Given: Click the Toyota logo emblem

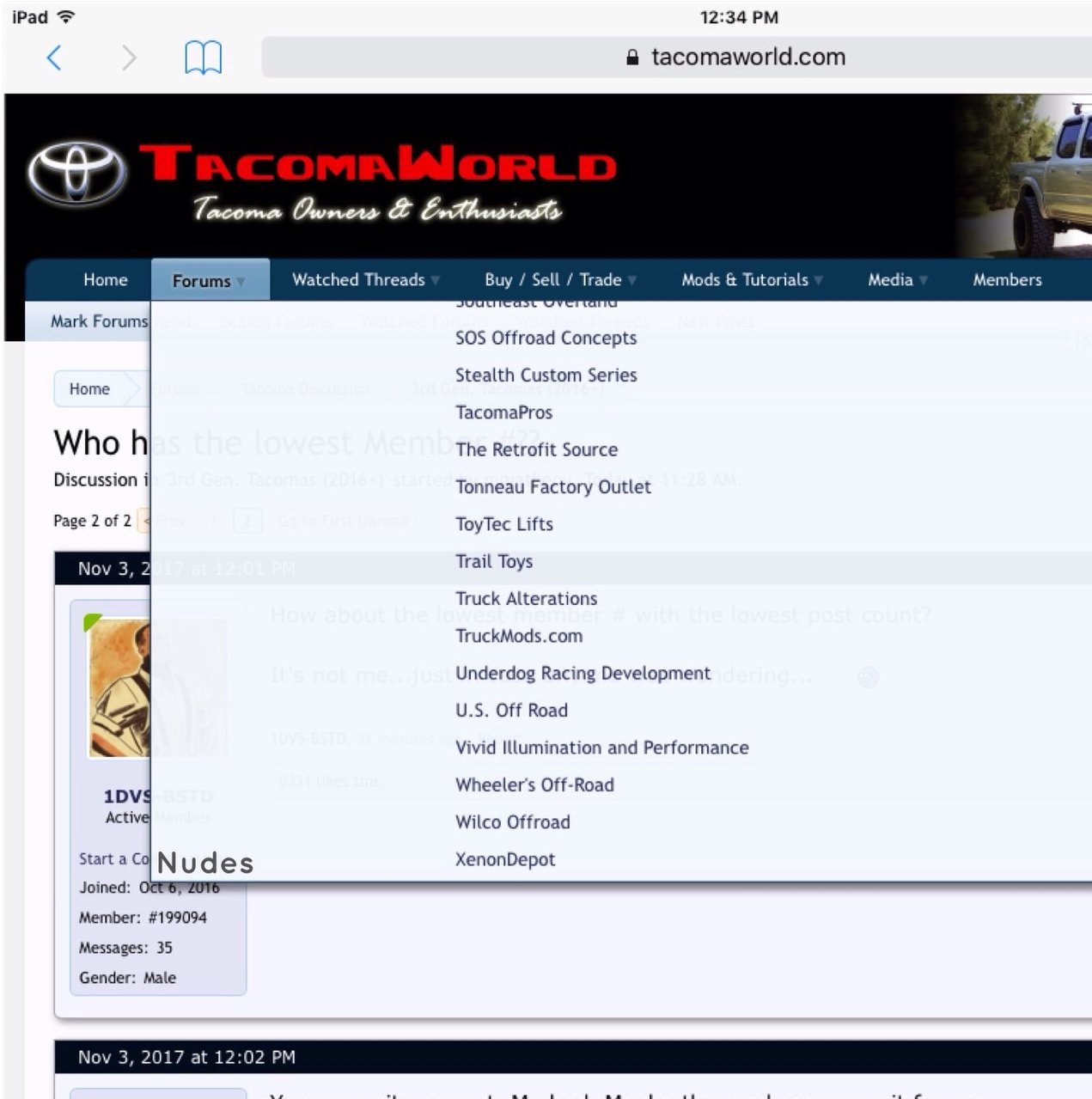Looking at the screenshot, I should pos(77,172).
